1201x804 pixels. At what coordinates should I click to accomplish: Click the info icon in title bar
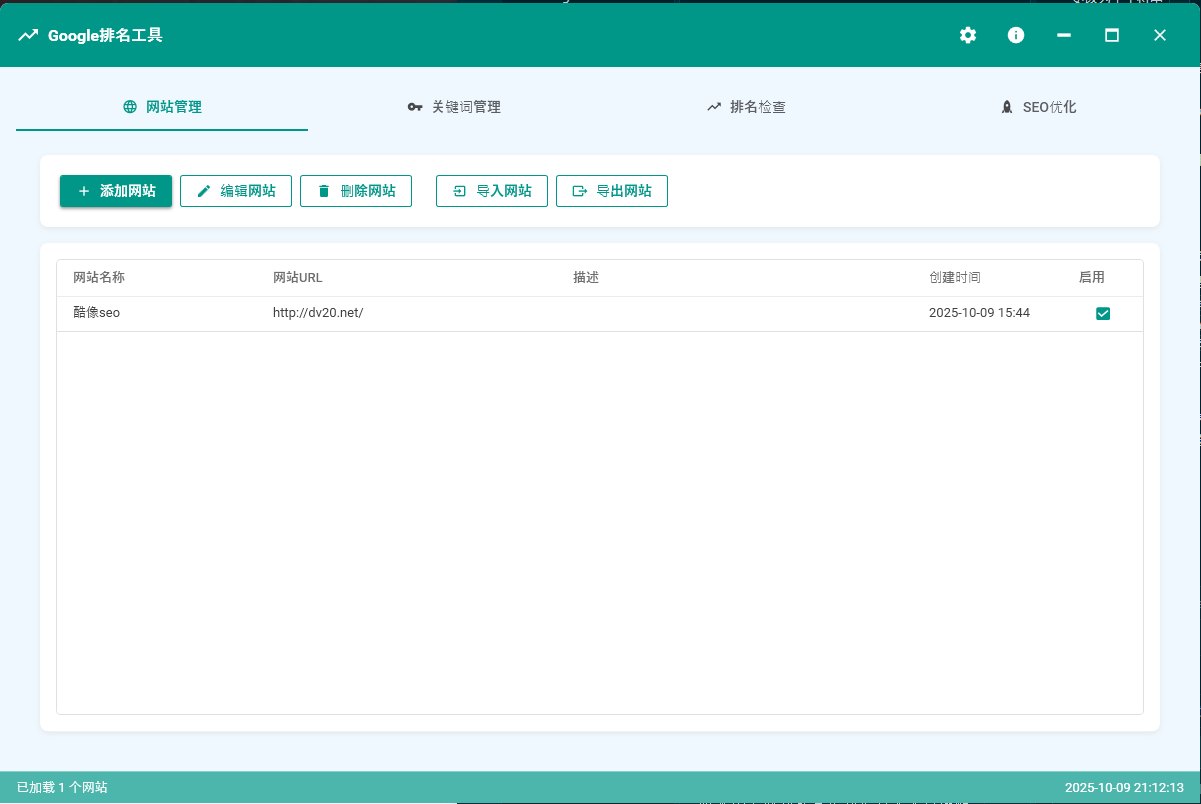tap(1016, 36)
